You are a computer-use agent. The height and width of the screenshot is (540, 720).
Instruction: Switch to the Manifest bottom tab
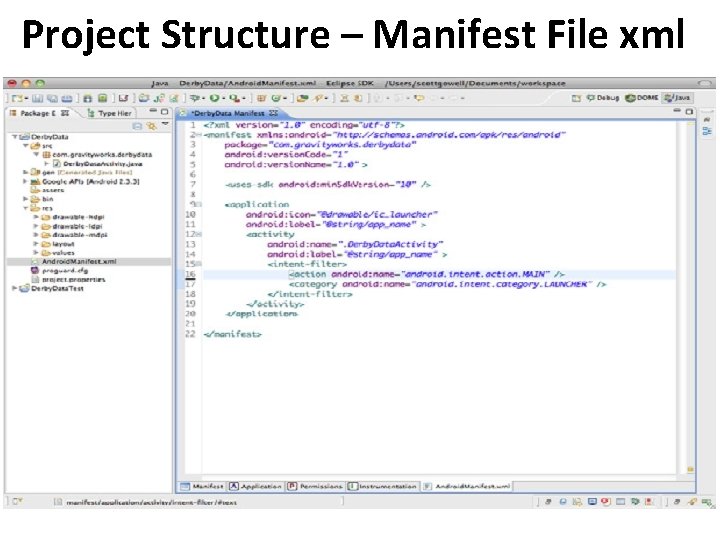click(202, 486)
